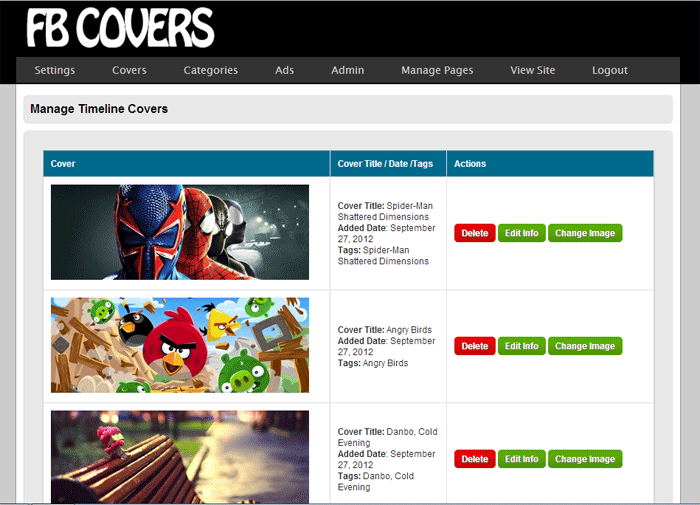The height and width of the screenshot is (505, 700).
Task: Click the Cover column header
Action: (x=187, y=164)
